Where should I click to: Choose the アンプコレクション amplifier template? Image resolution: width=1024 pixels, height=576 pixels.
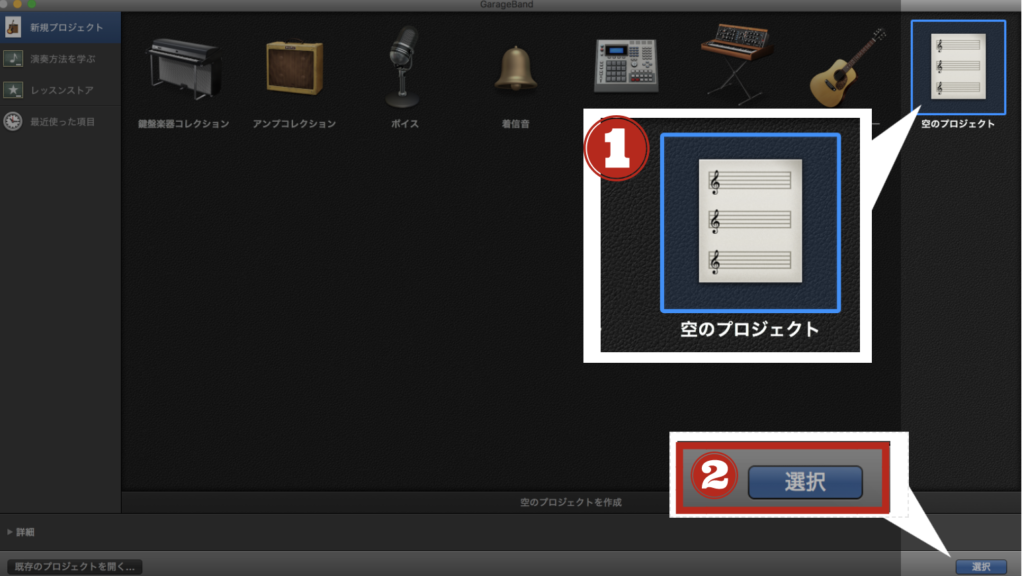(295, 68)
